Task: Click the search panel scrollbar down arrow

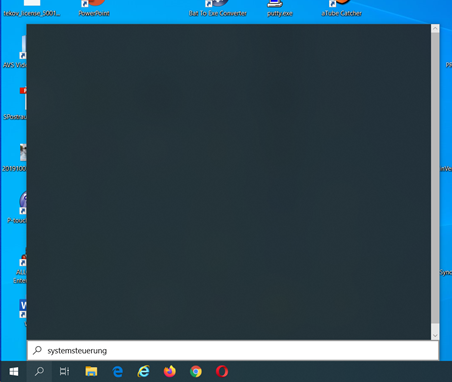Action: 435,336
